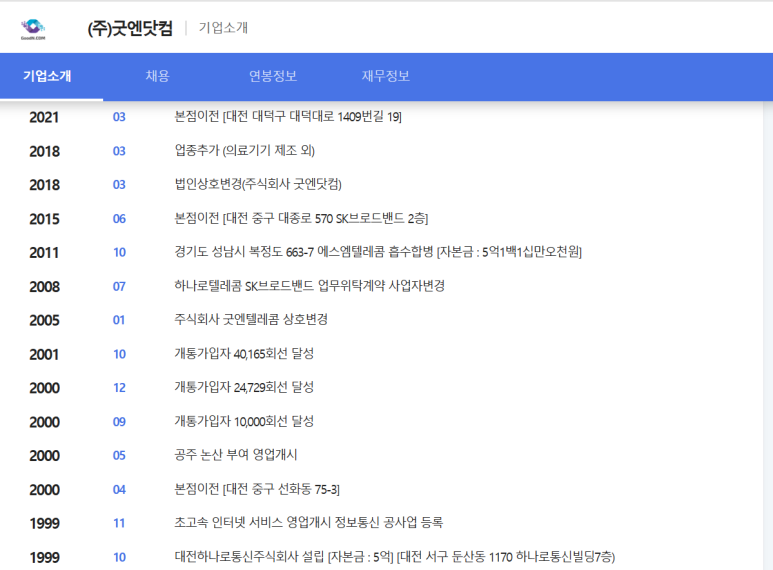Screen dimensions: 773x570
Task: Click the page scrollbar on the right edge
Action: tap(768, 335)
